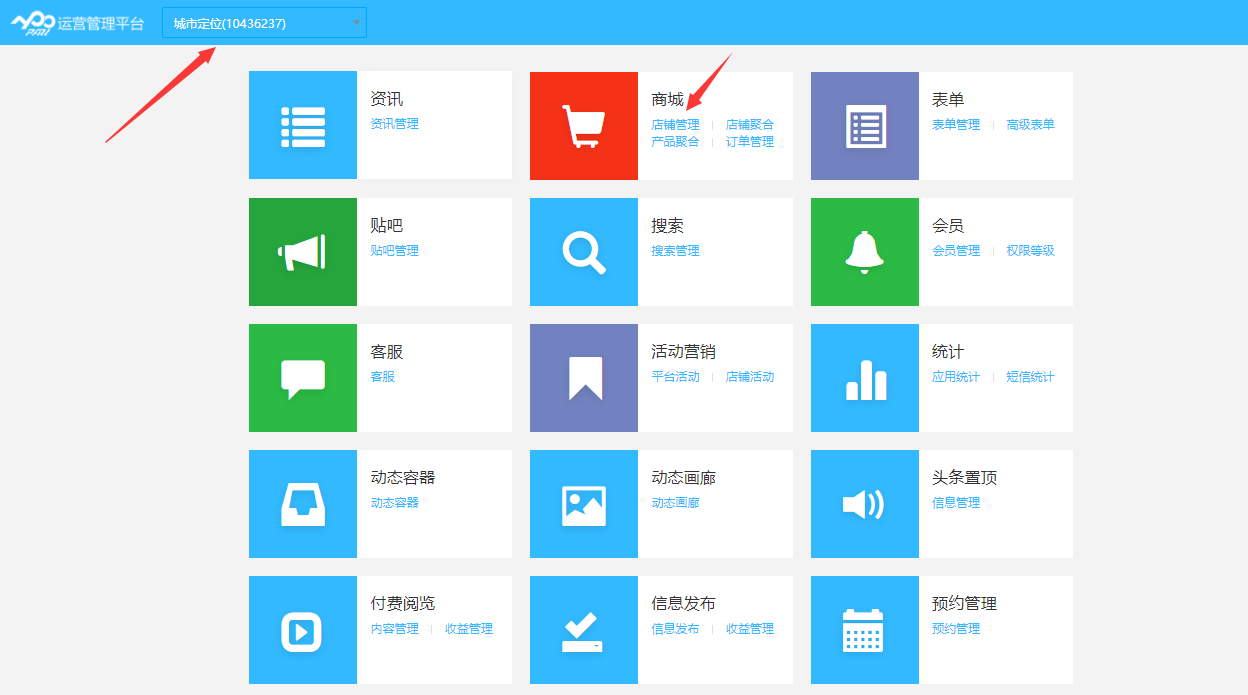Screen dimensions: 1248x695
Task: Click the calendar 预约管理 icon
Action: point(864,630)
